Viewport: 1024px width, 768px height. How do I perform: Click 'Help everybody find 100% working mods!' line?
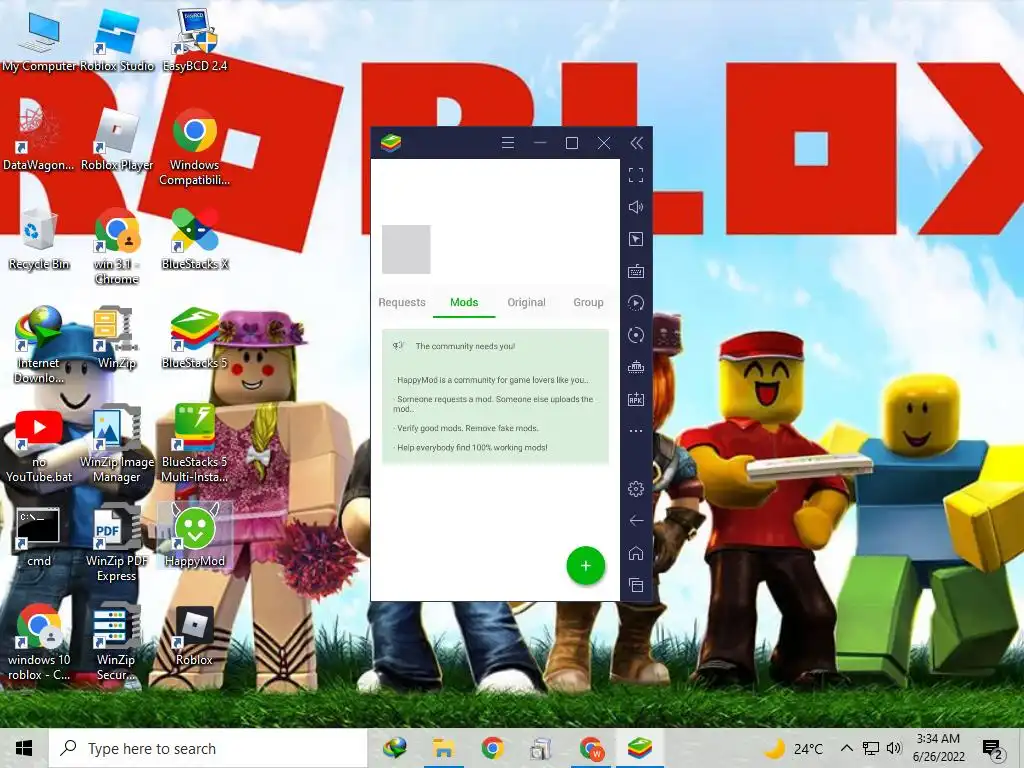(471, 447)
